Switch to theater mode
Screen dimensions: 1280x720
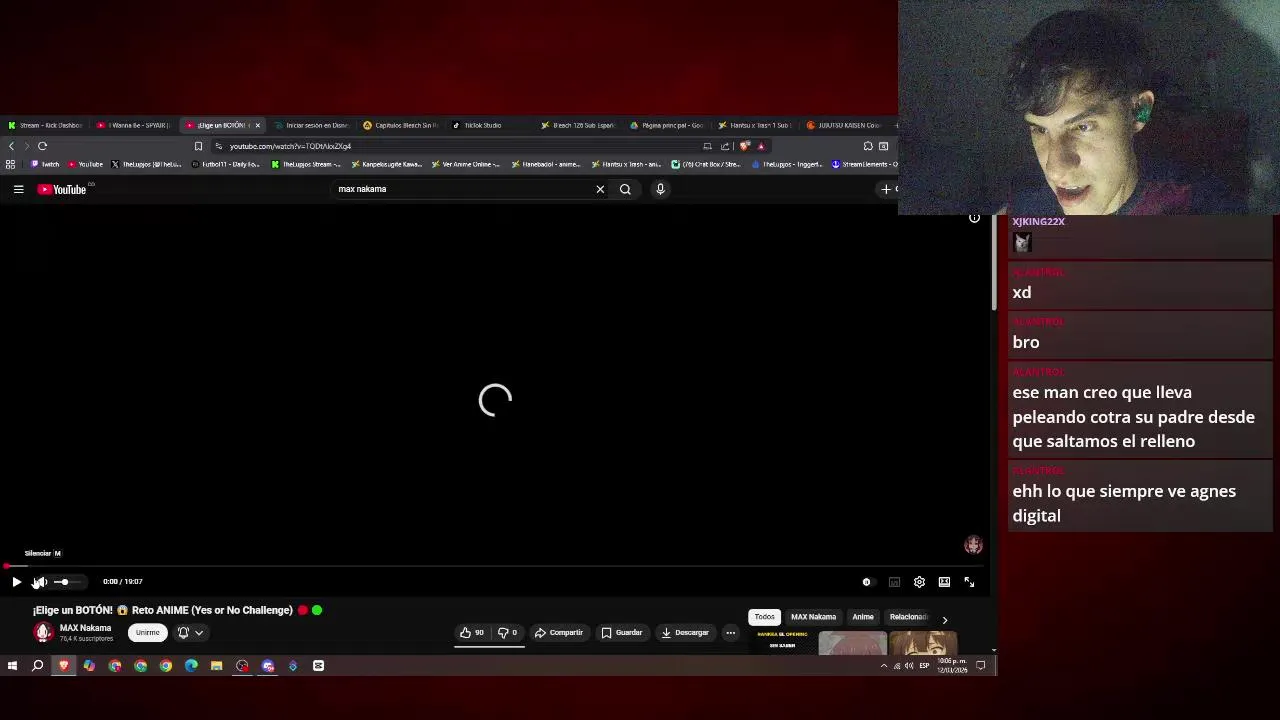pos(944,582)
